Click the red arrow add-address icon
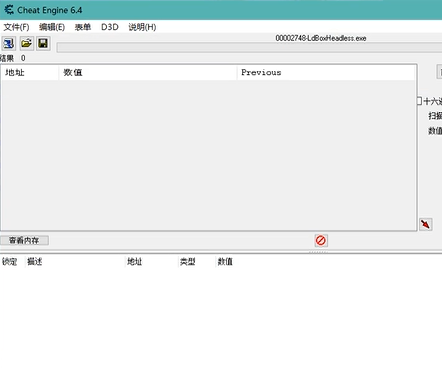 click(x=425, y=224)
